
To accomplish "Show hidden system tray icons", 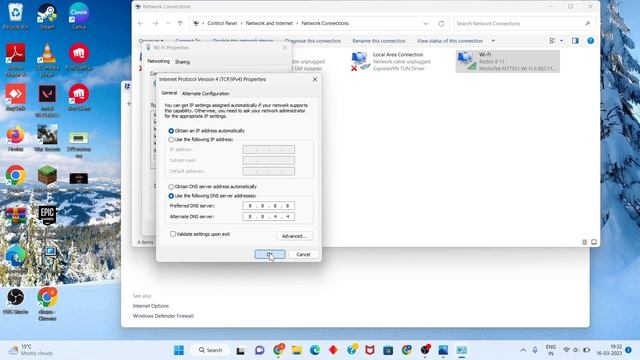I will [x=523, y=350].
